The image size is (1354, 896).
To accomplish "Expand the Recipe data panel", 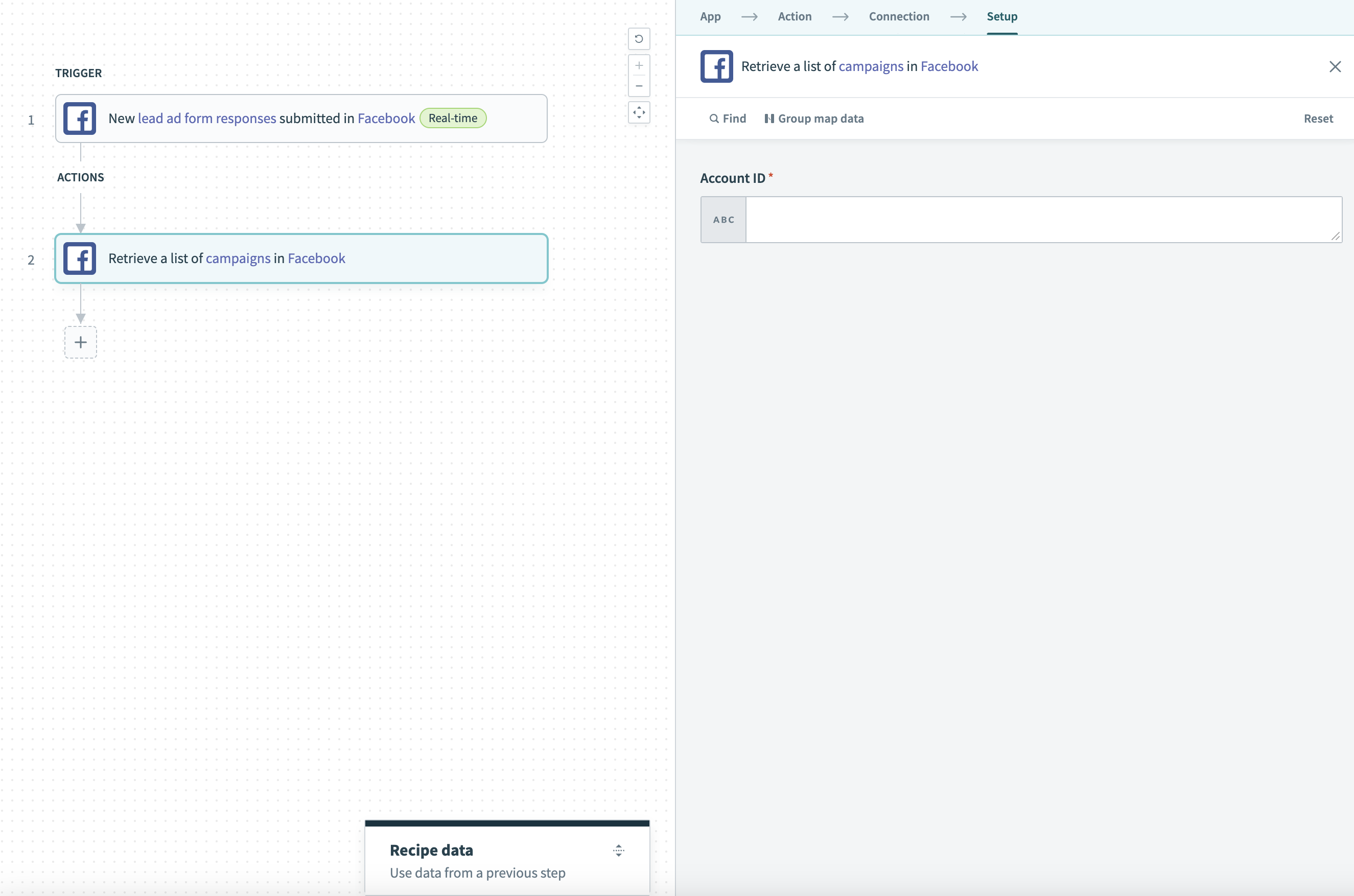I will [618, 851].
